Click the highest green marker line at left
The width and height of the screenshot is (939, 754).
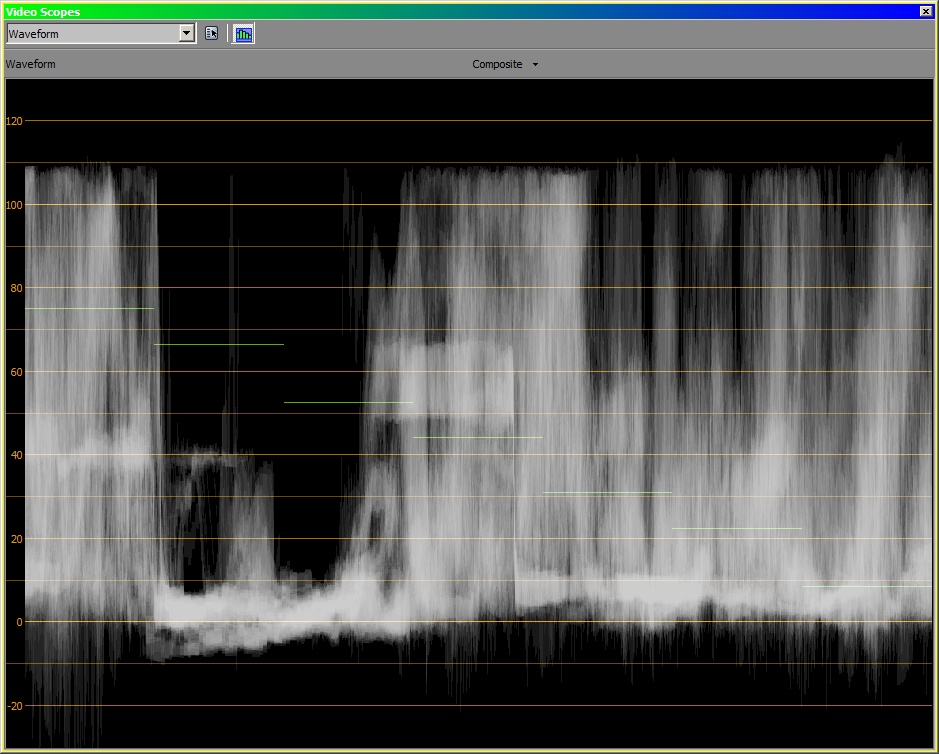[x=89, y=308]
